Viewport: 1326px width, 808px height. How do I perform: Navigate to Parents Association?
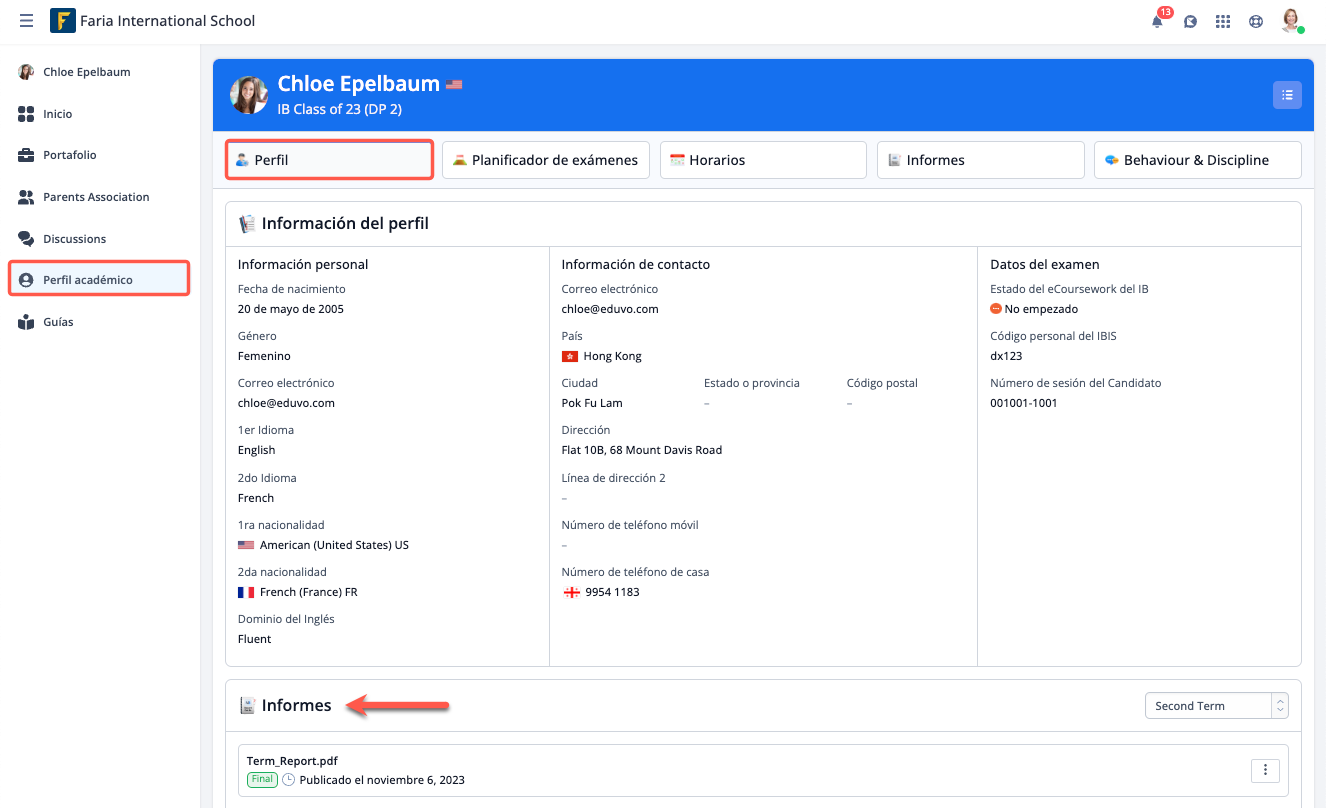[96, 197]
